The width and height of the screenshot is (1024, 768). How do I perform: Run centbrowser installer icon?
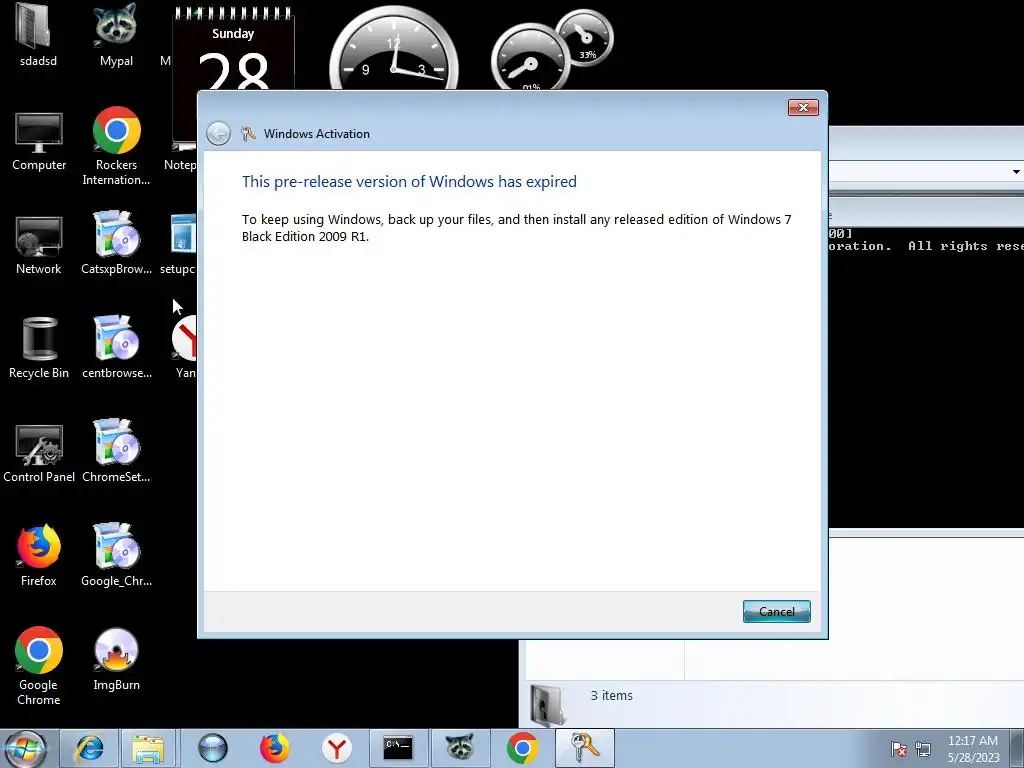point(116,346)
